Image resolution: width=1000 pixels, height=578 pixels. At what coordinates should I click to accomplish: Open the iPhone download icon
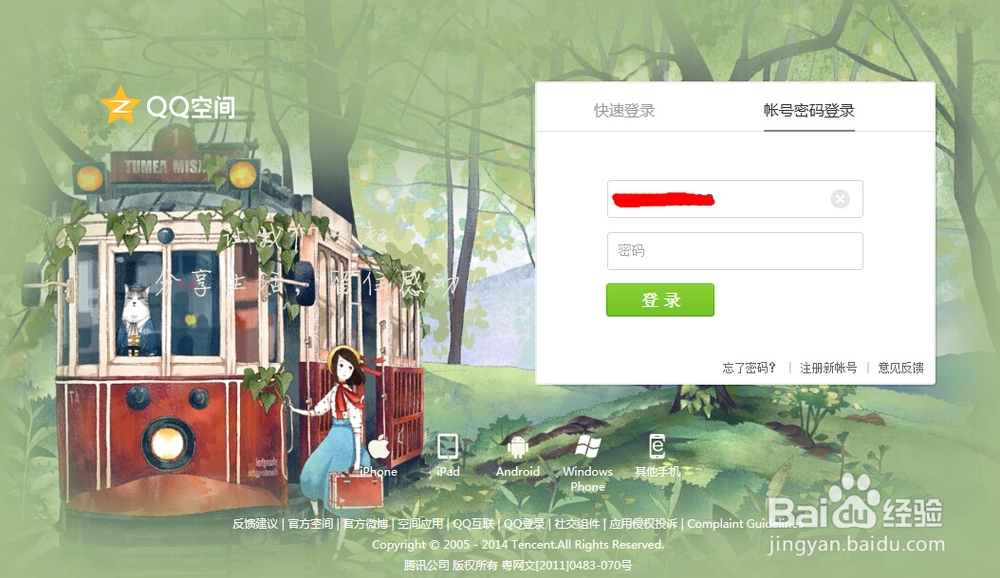click(379, 448)
